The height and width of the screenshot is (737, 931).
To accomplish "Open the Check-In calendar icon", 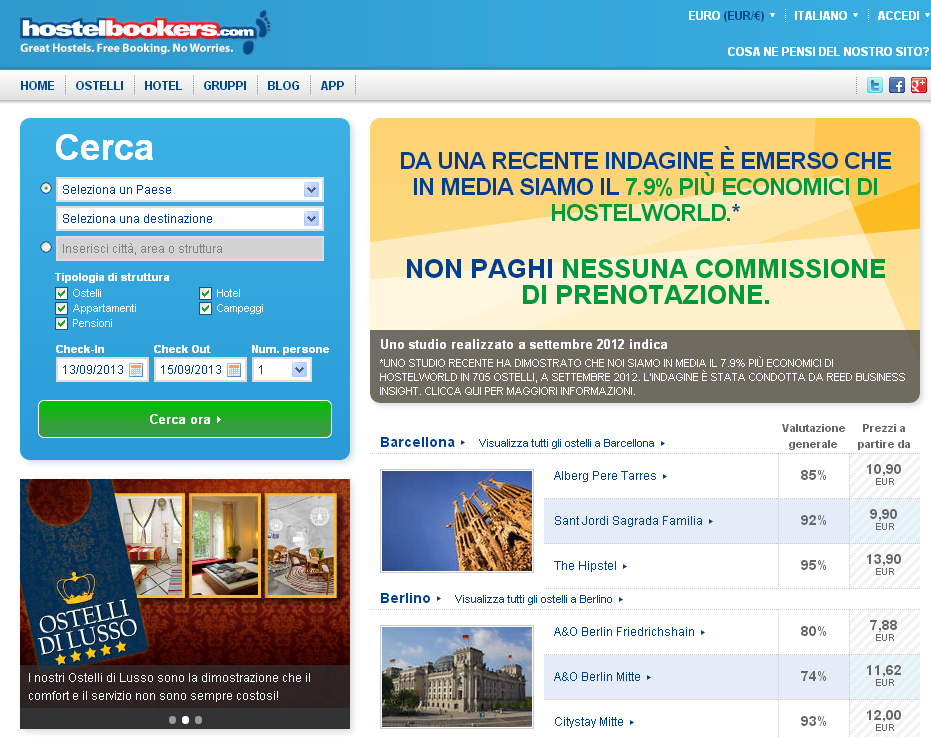I will (136, 370).
